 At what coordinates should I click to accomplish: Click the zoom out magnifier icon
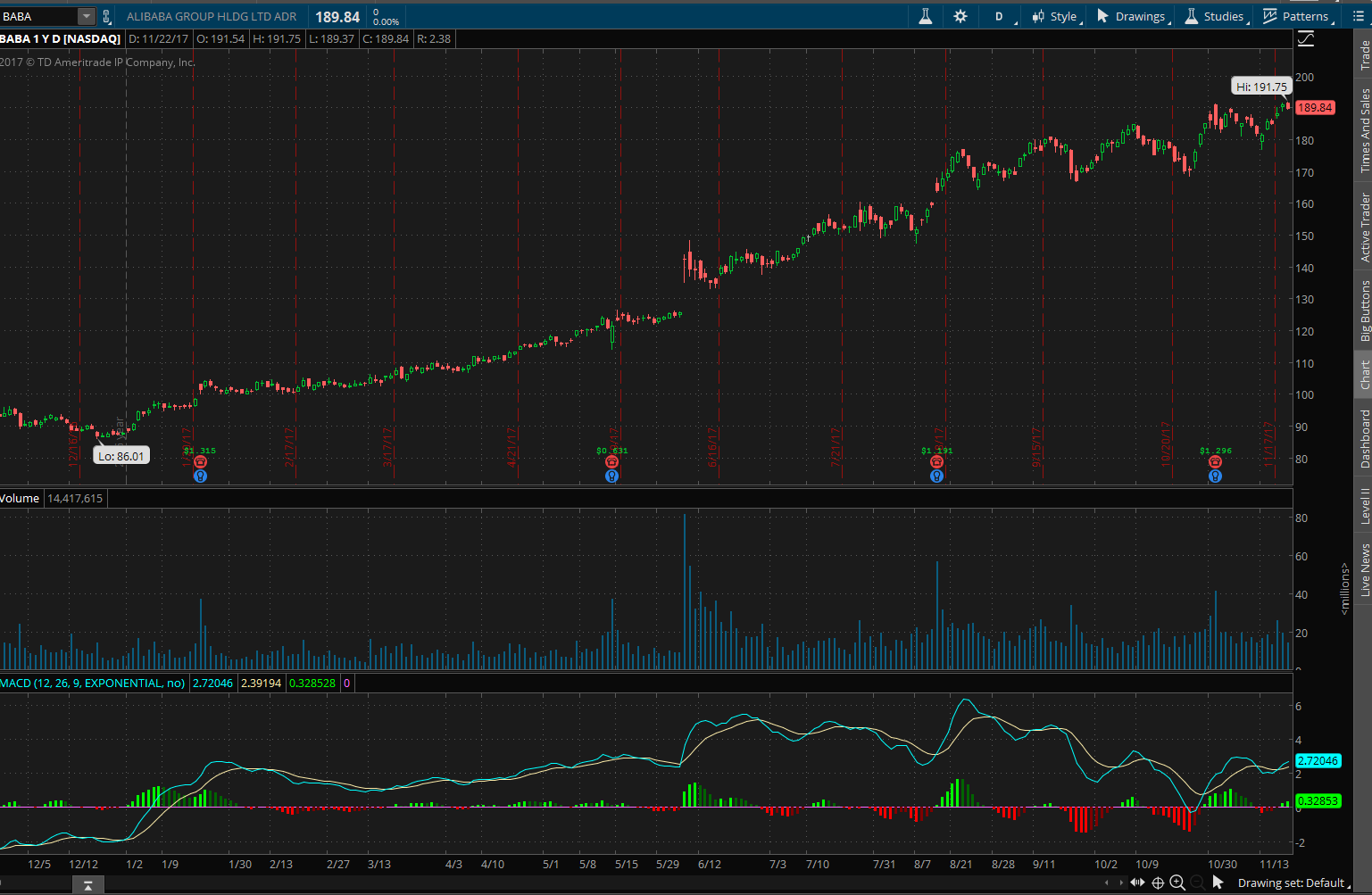pos(1197,883)
